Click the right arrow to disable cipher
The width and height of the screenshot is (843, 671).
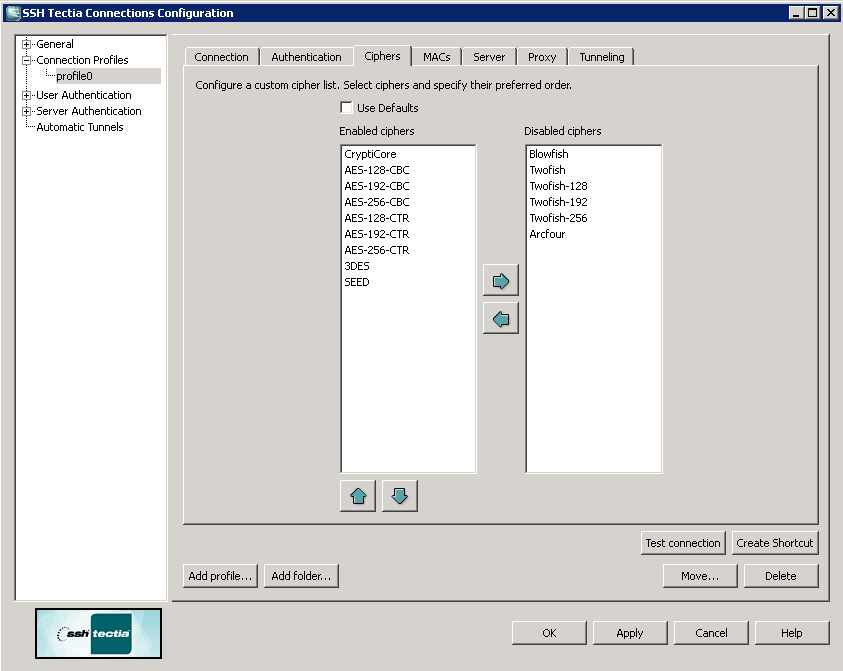[x=500, y=281]
